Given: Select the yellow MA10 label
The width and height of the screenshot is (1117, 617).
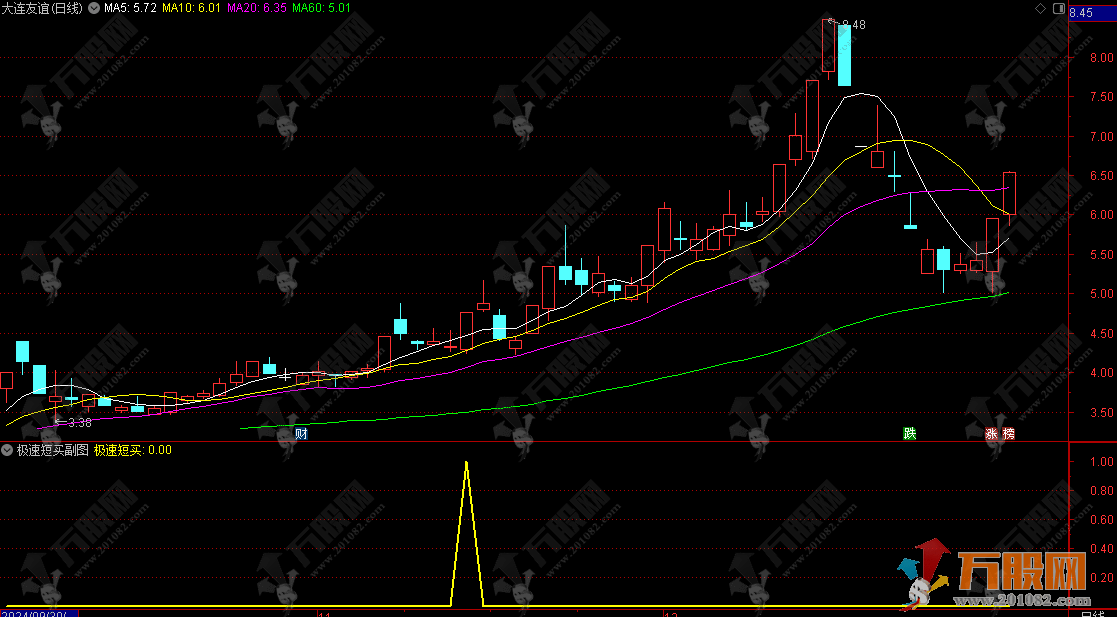Looking at the screenshot, I should 191,8.
